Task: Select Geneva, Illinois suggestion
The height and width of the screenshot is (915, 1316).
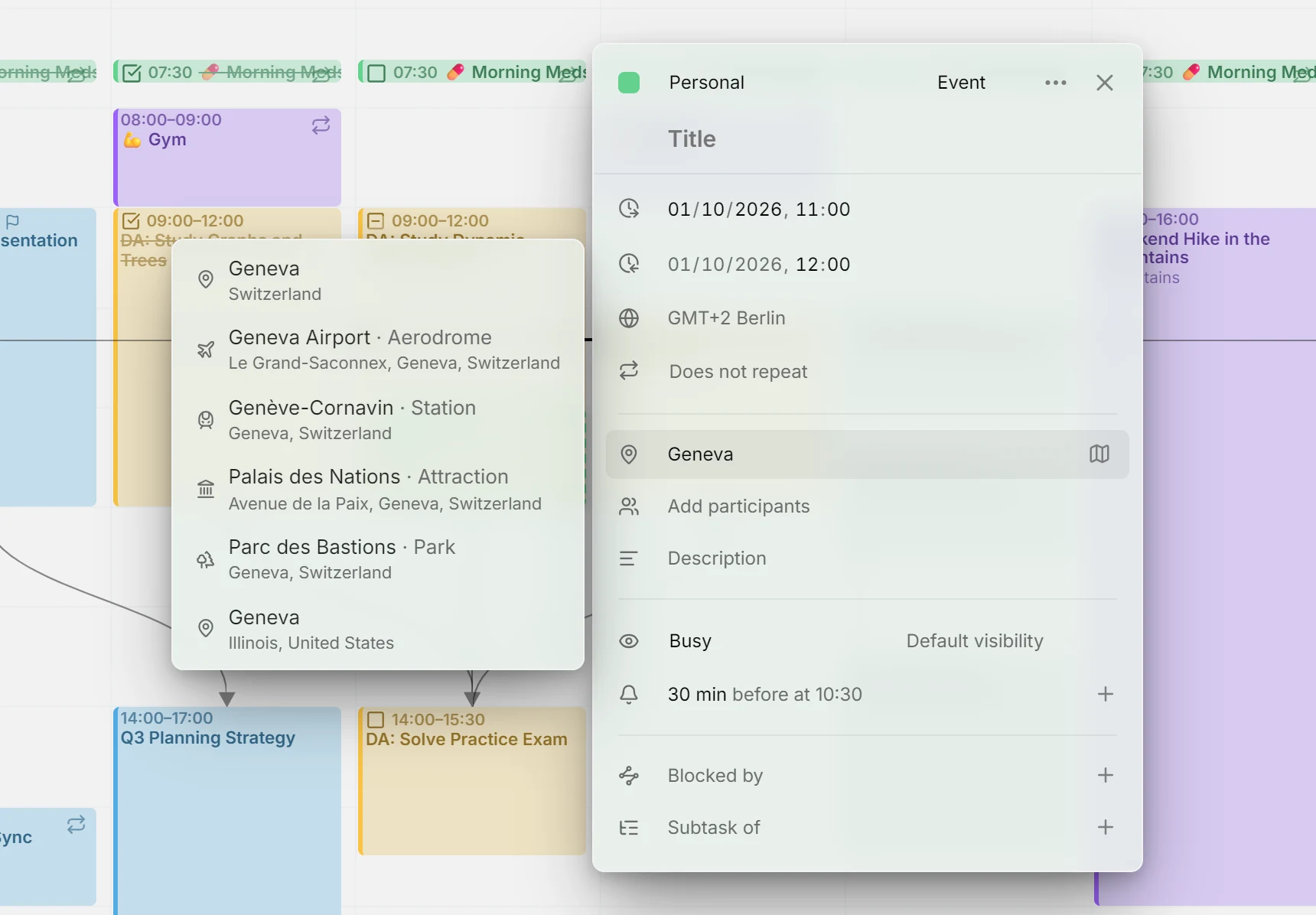Action: (x=378, y=630)
